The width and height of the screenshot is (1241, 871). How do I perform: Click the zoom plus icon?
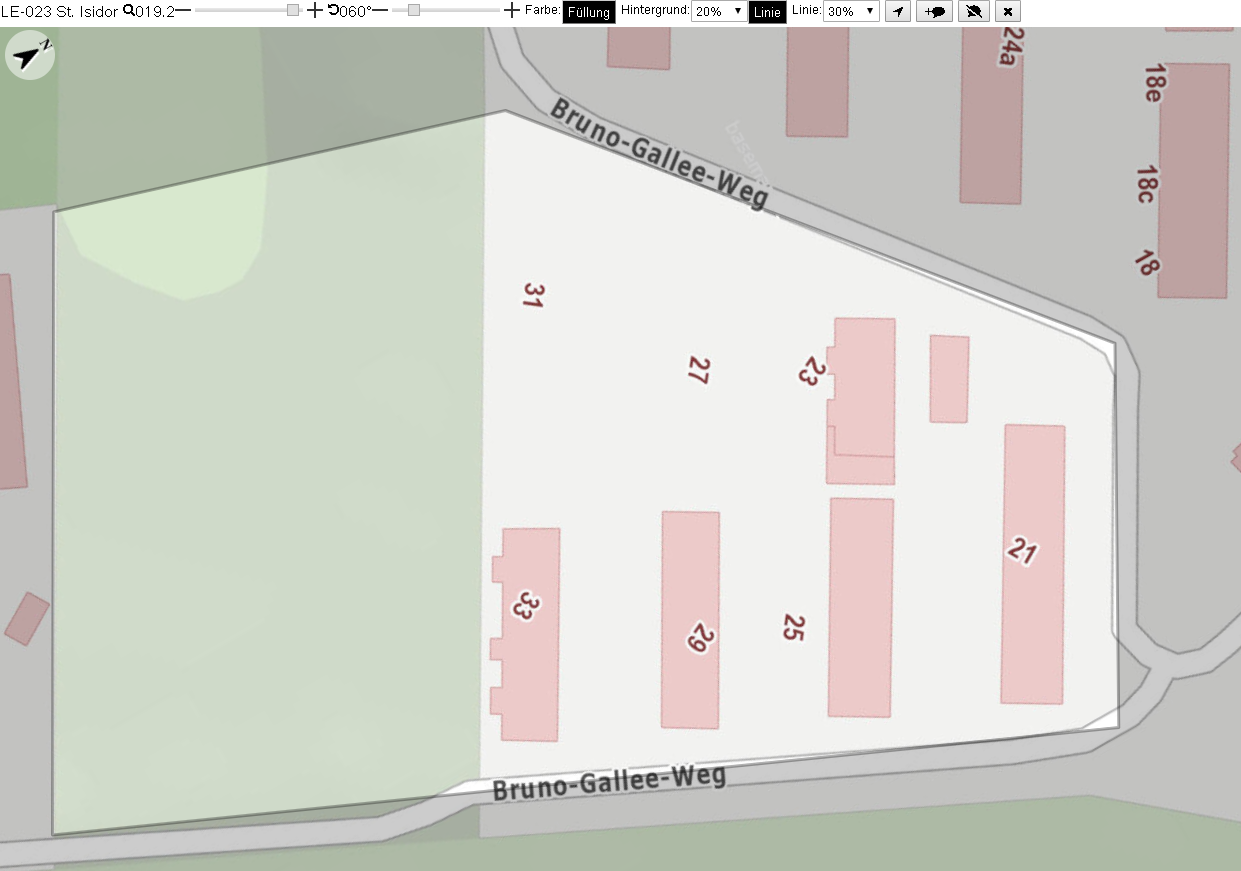click(x=314, y=11)
